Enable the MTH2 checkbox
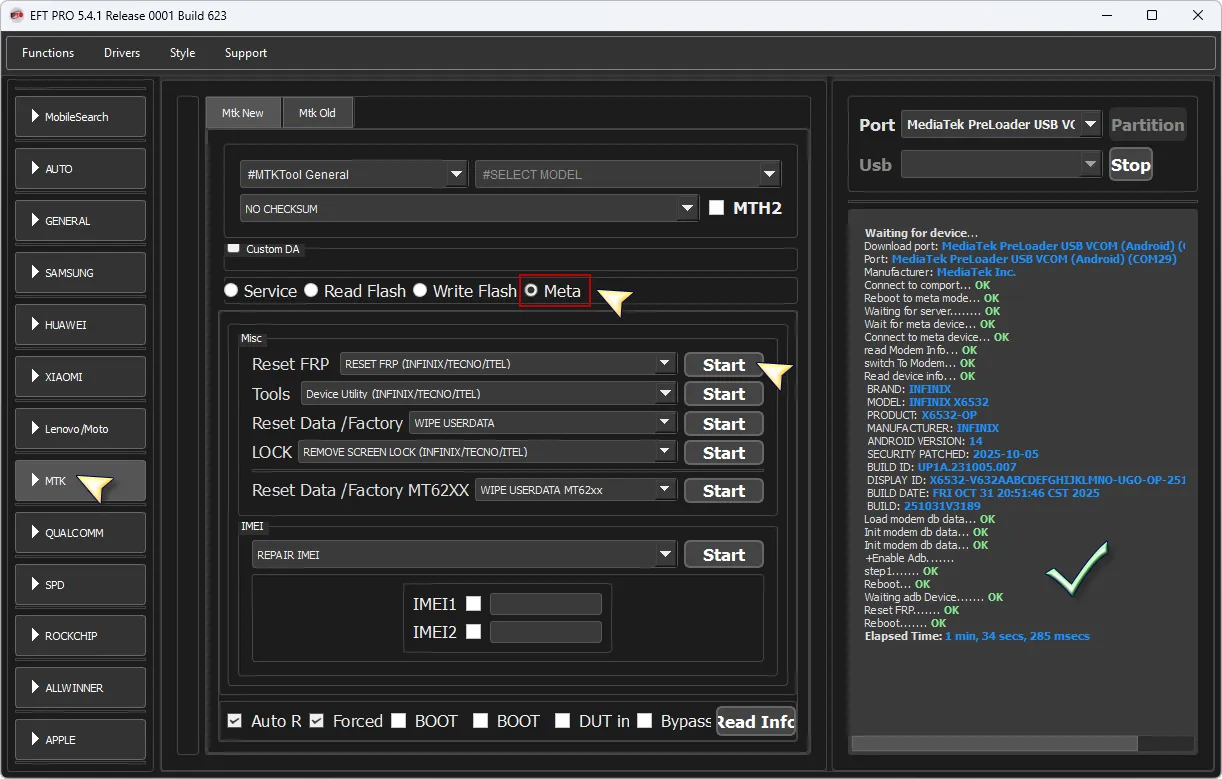 [716, 208]
